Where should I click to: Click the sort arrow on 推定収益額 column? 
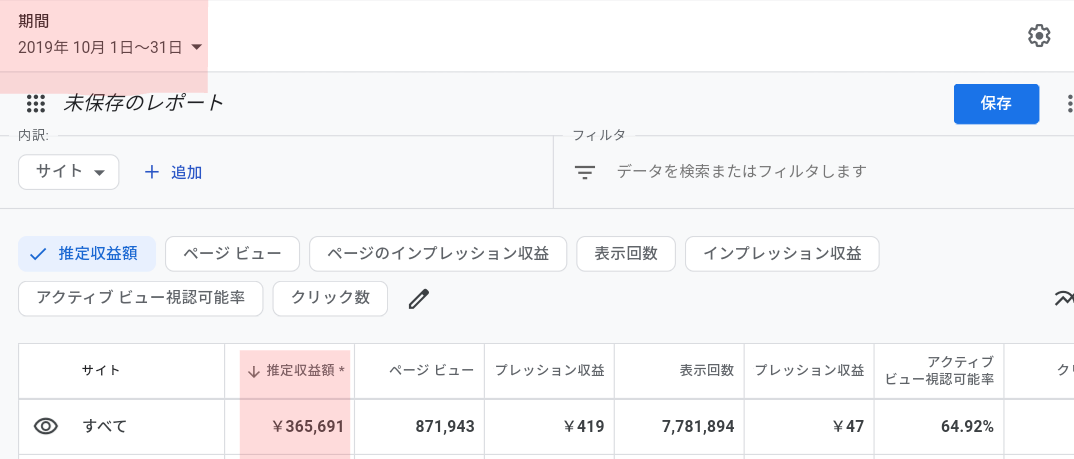tap(253, 371)
